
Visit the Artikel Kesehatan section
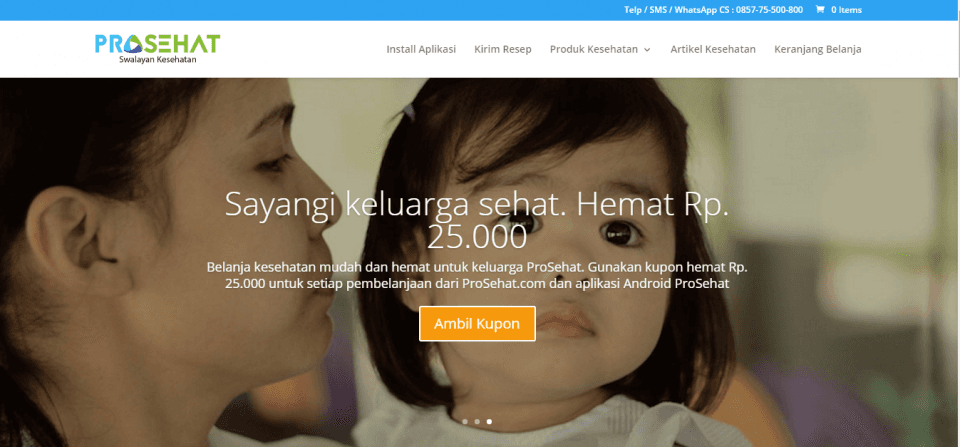[x=713, y=49]
